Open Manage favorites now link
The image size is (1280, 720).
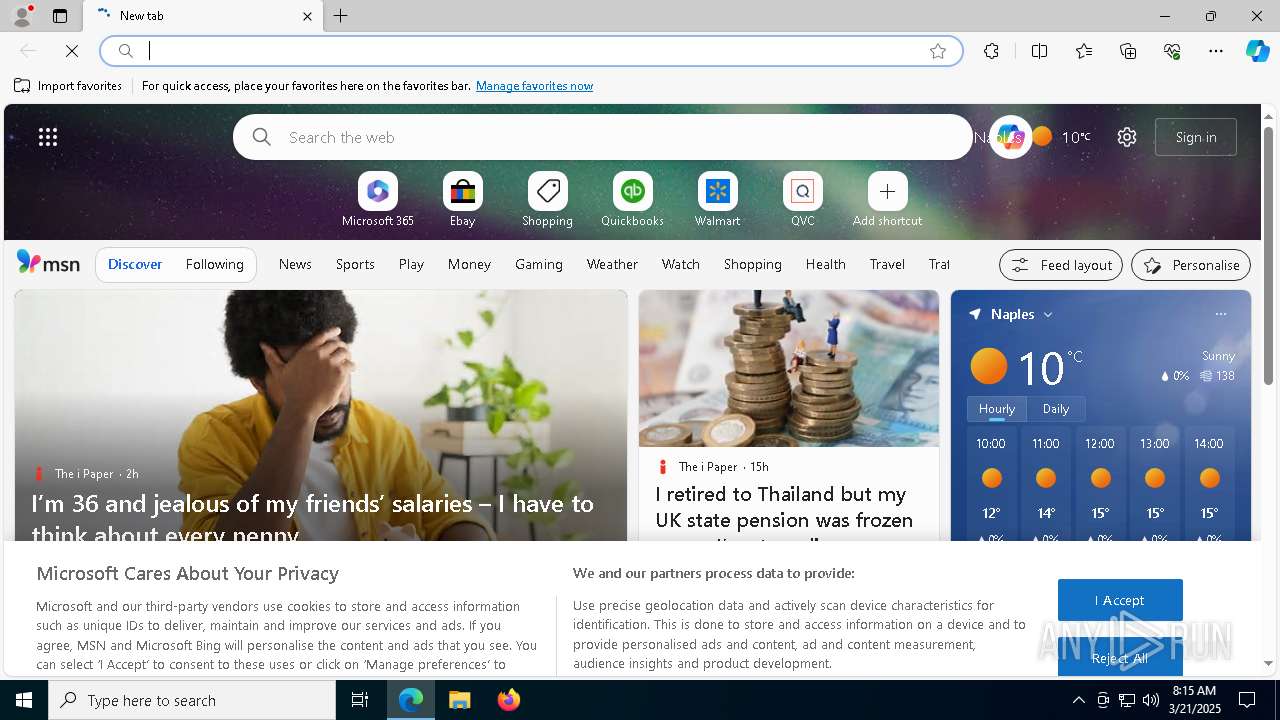pos(534,86)
